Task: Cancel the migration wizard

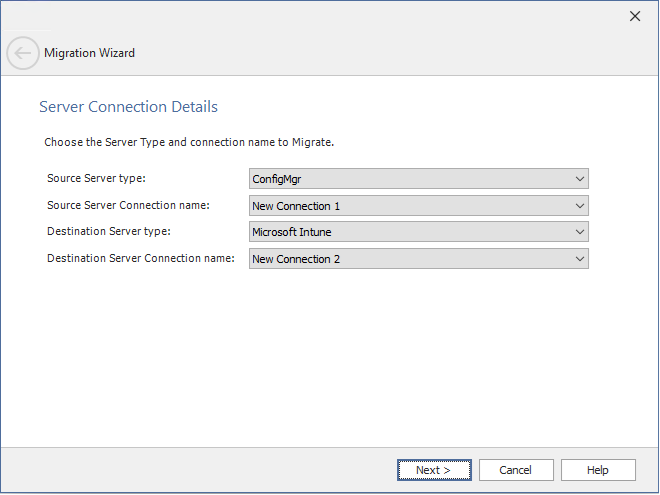Action: pyautogui.click(x=516, y=470)
